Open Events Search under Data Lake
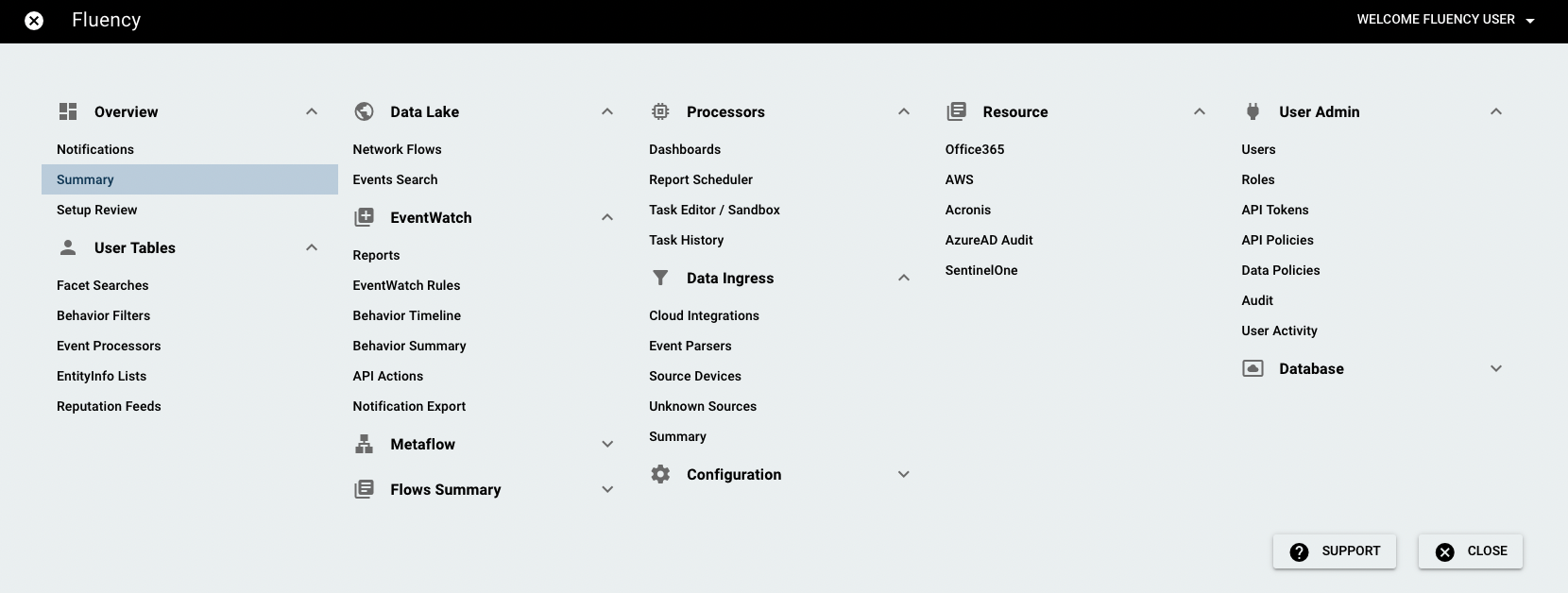1568x593 pixels. tap(395, 179)
